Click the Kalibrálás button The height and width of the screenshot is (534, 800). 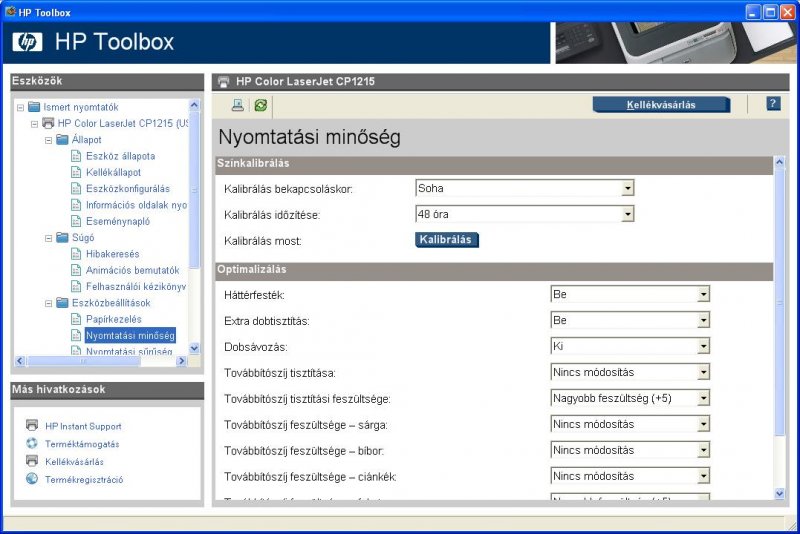(446, 240)
